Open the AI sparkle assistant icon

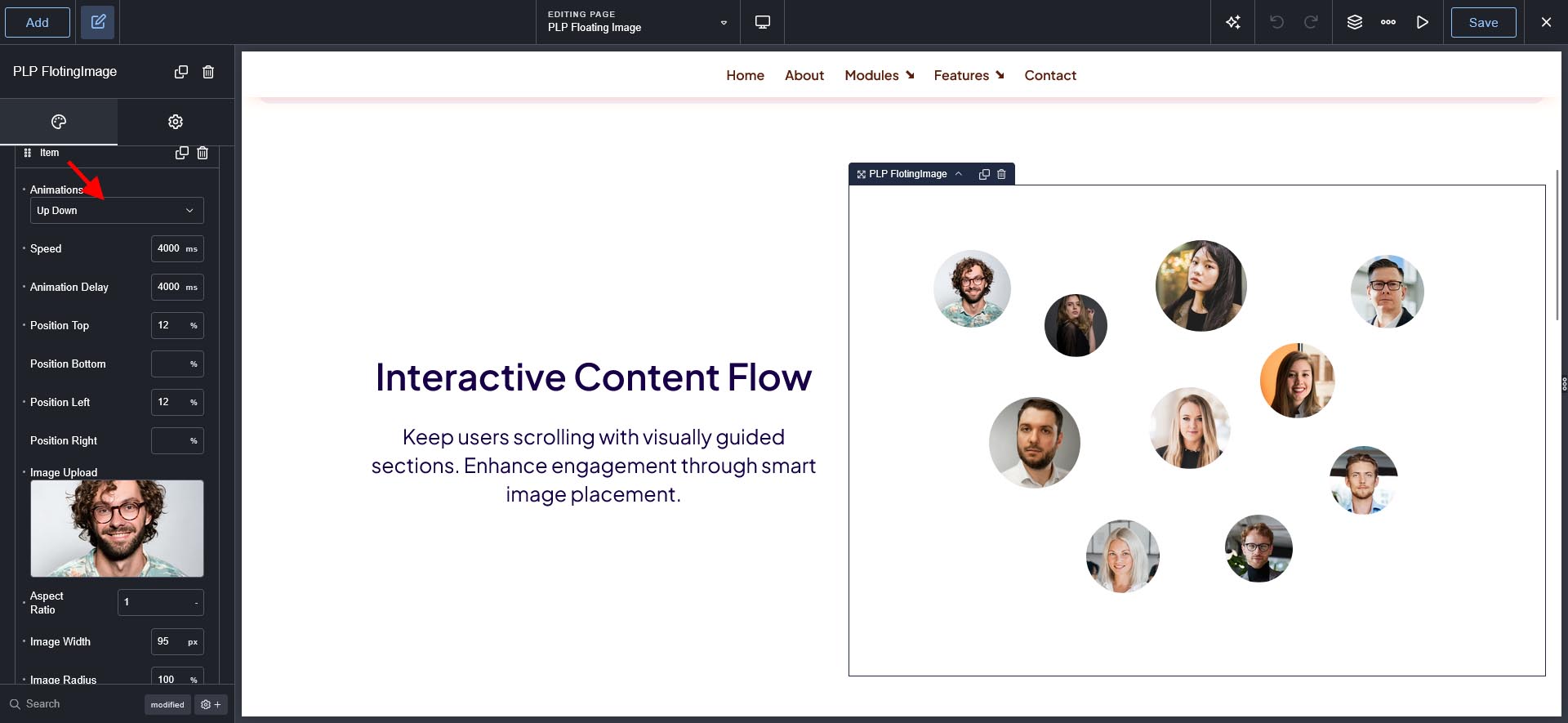[x=1233, y=22]
